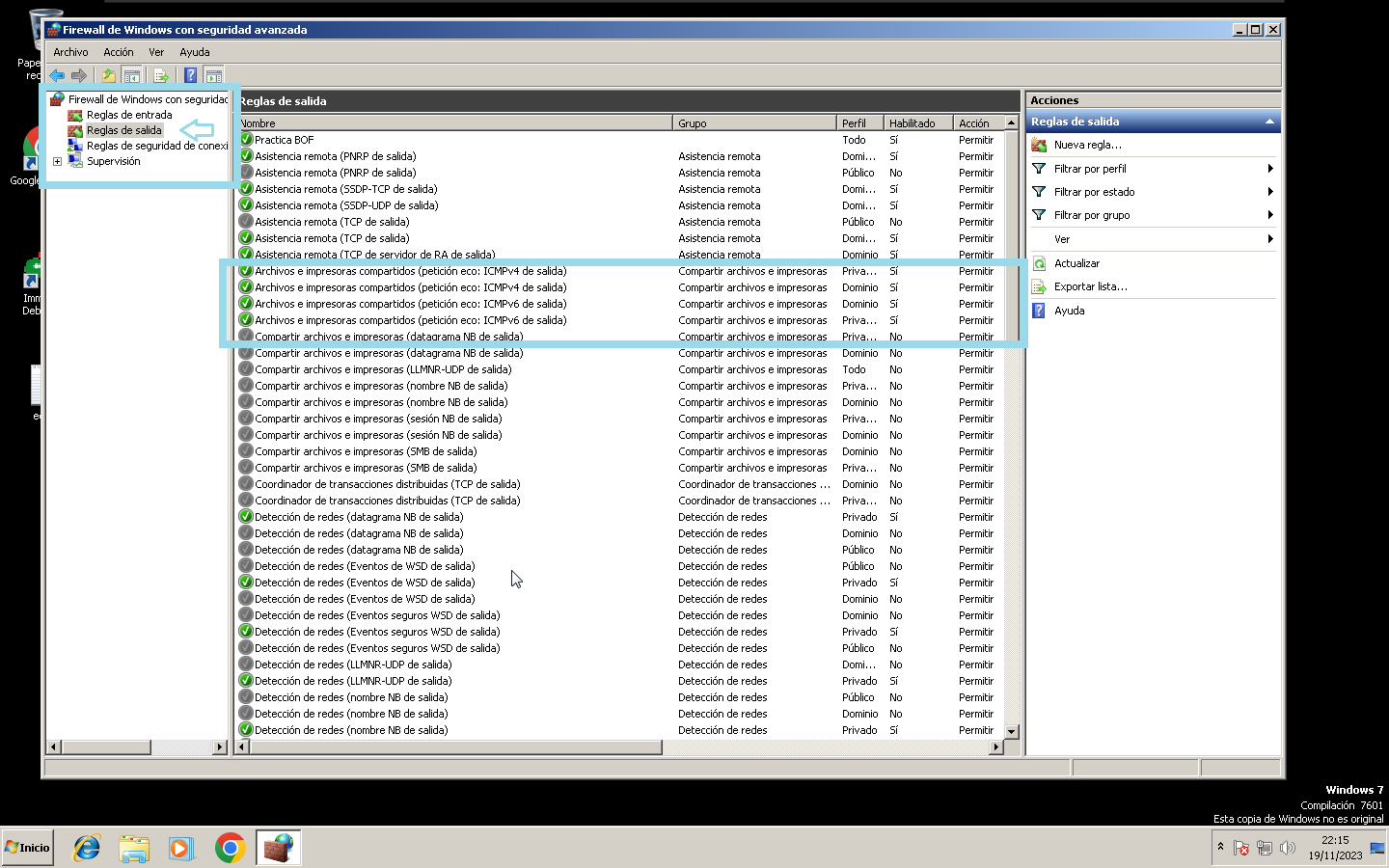Click the Nueva regla brick-wall icon
Screen dimensions: 1389x868
(x=1039, y=145)
